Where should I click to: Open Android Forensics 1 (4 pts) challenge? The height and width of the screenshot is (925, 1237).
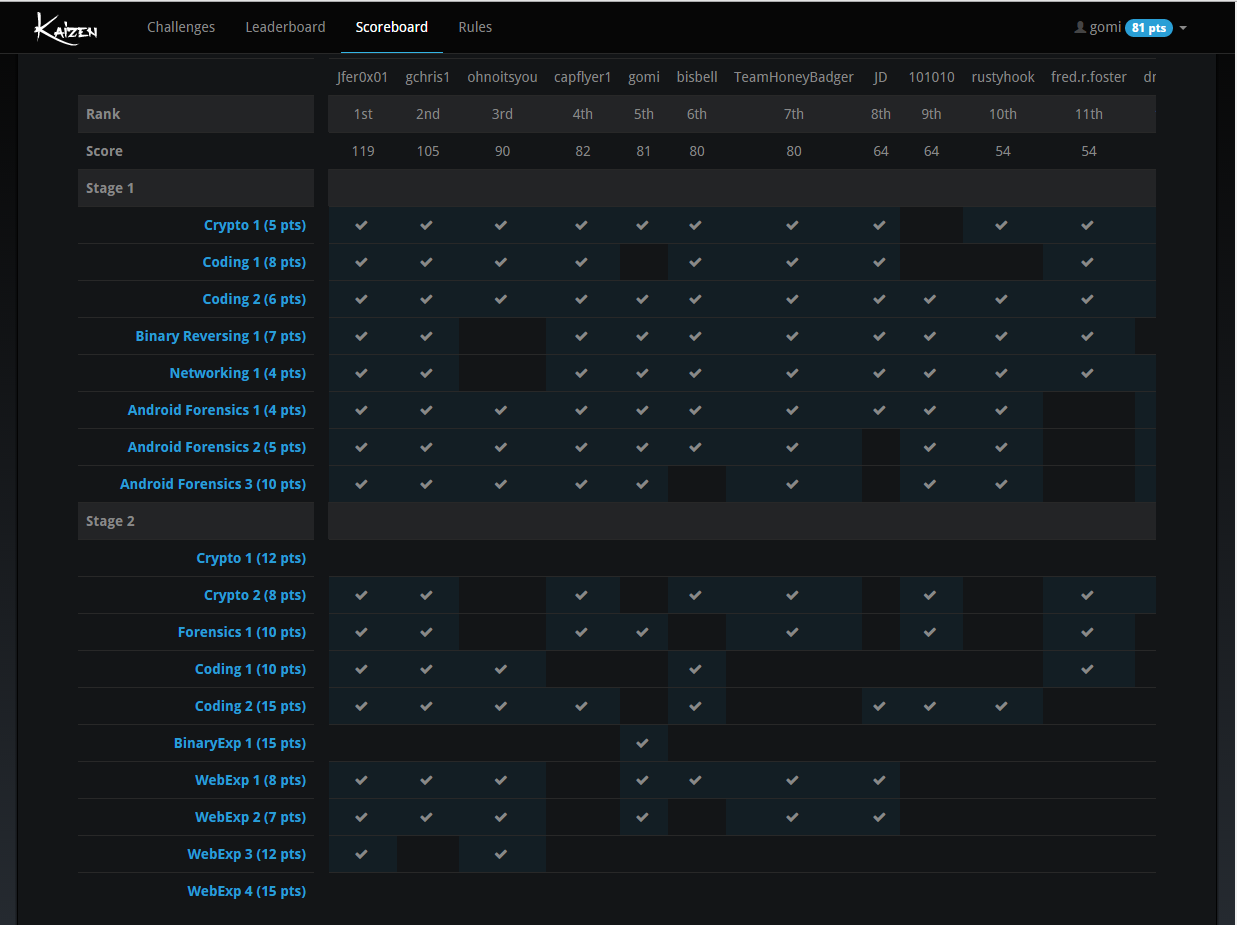tap(217, 410)
